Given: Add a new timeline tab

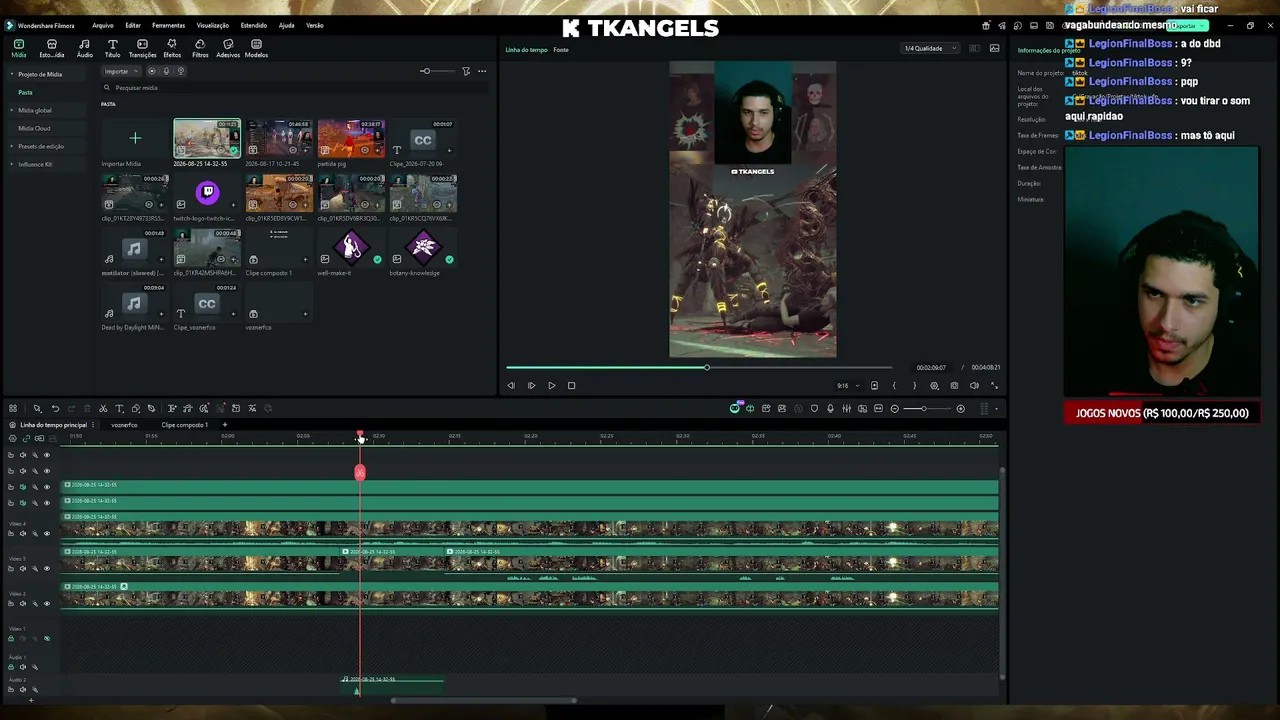Looking at the screenshot, I should [224, 425].
